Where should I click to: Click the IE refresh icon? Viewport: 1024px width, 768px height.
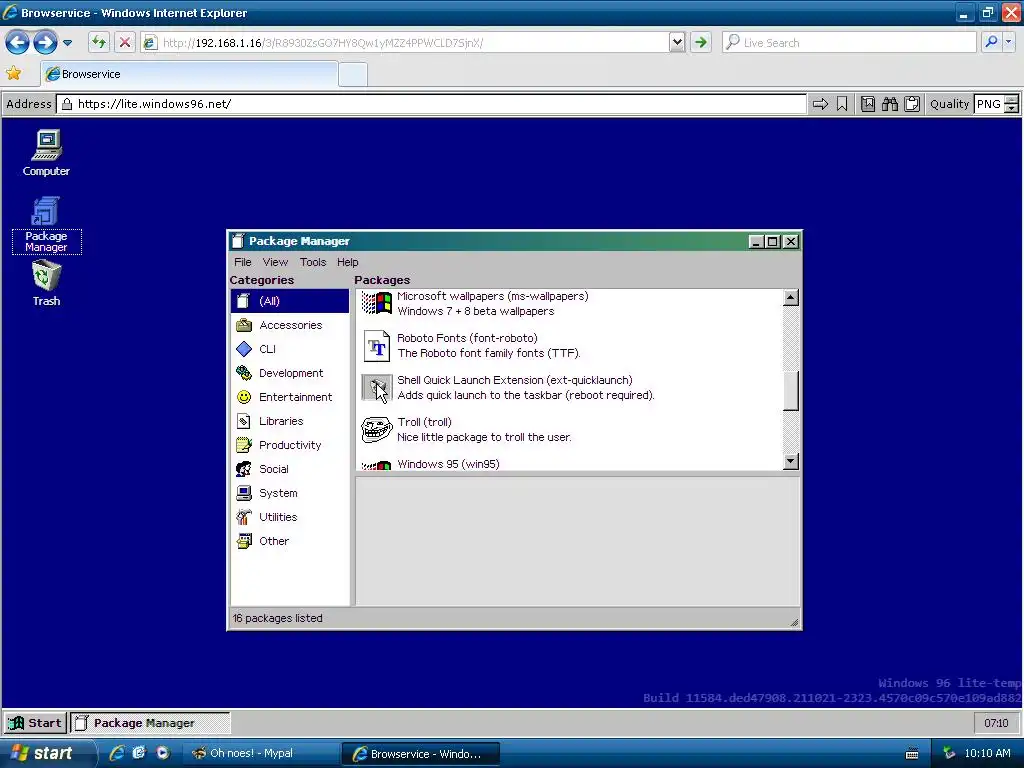pyautogui.click(x=99, y=43)
